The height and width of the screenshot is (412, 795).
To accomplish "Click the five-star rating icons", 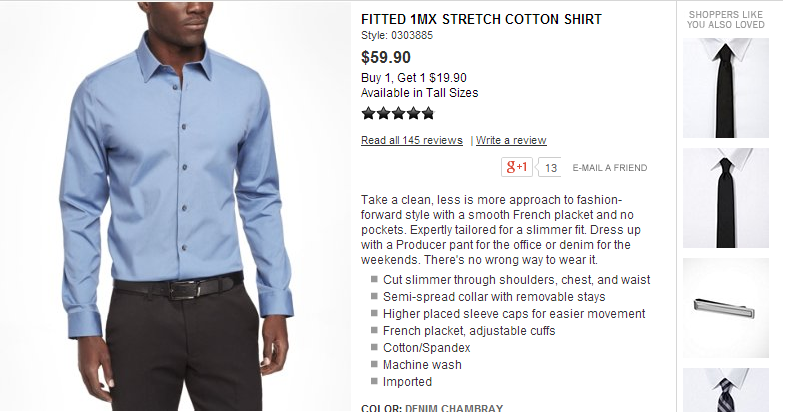I will [398, 113].
